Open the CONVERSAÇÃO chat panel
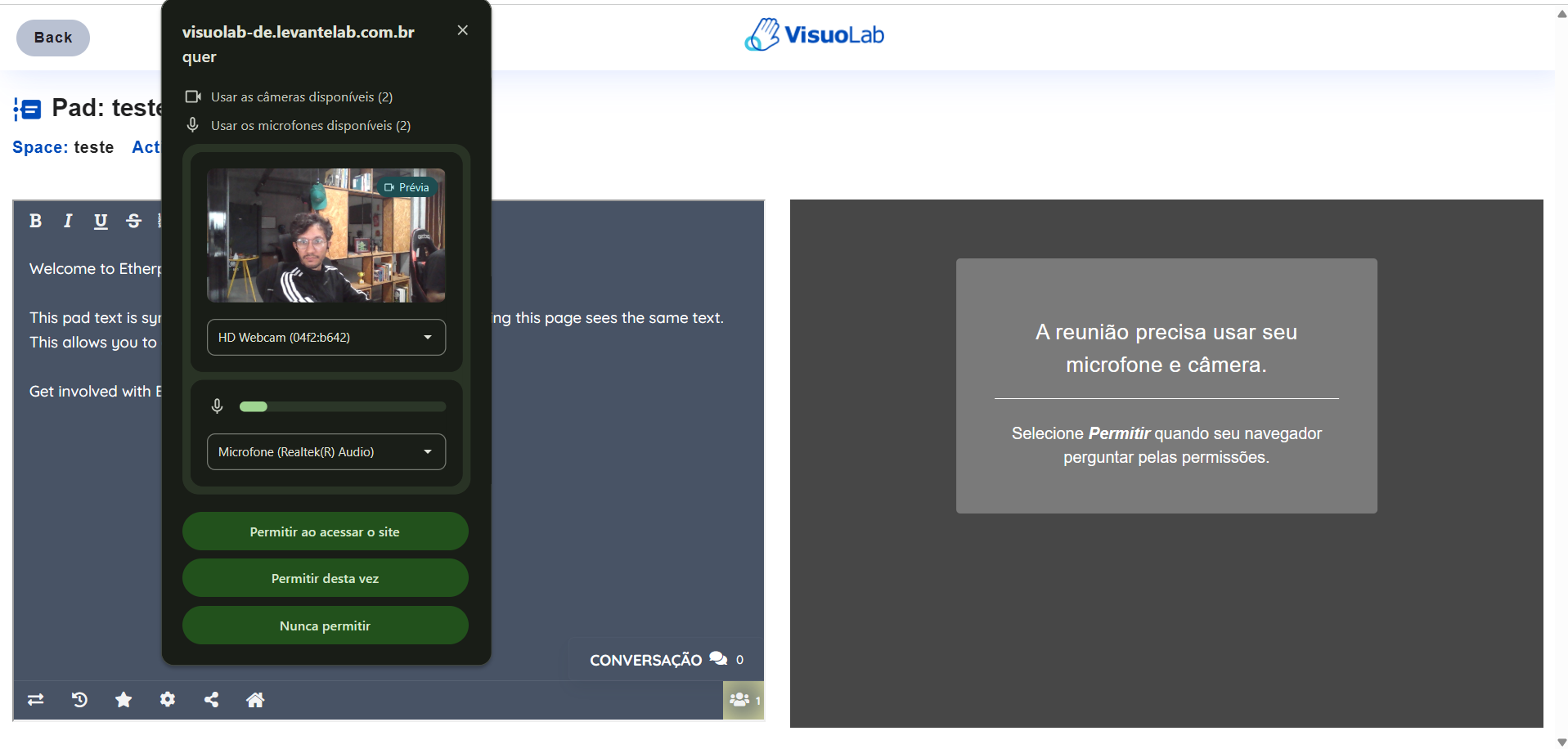 click(667, 660)
